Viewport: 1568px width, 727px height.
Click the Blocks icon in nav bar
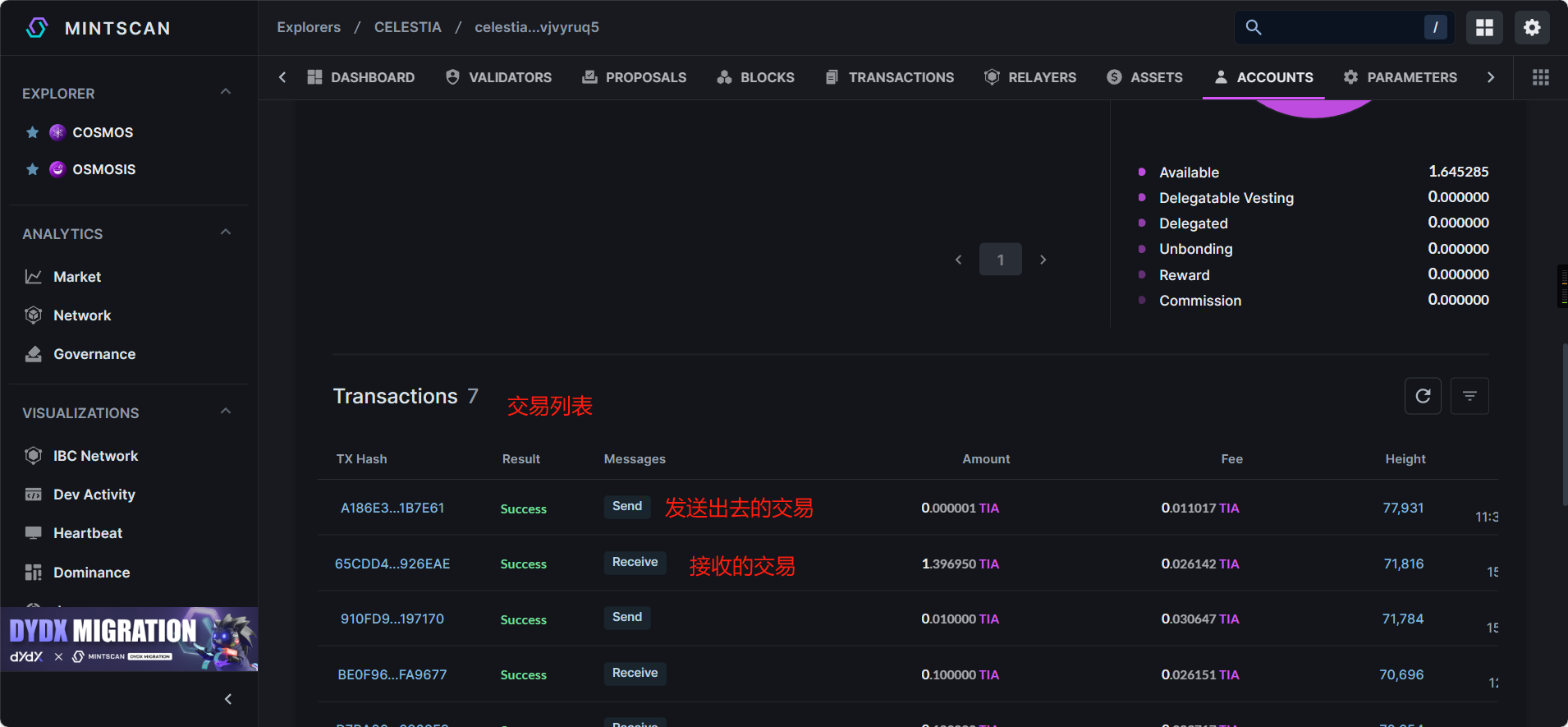pos(724,77)
